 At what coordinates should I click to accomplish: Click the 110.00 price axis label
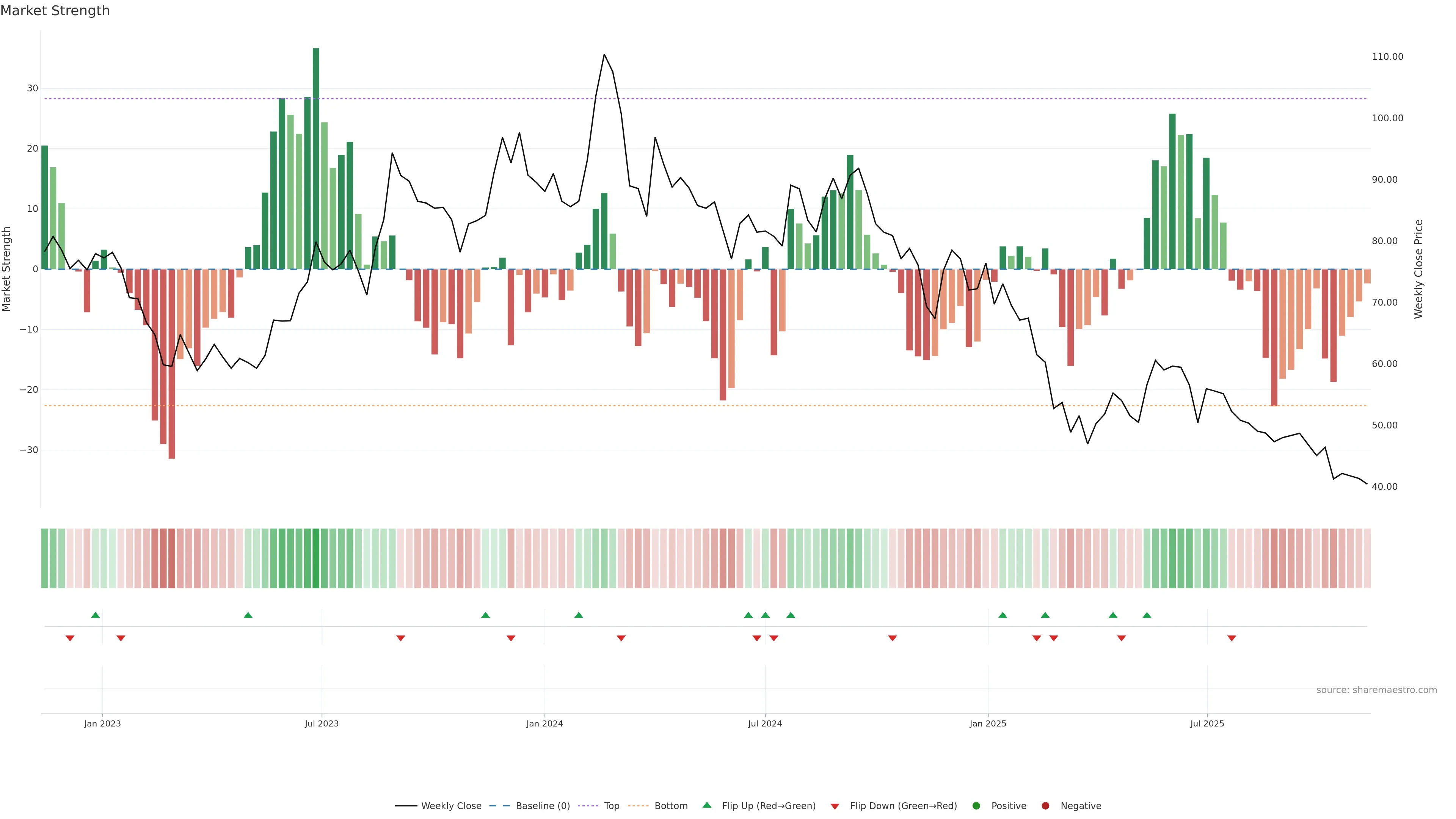[x=1387, y=56]
